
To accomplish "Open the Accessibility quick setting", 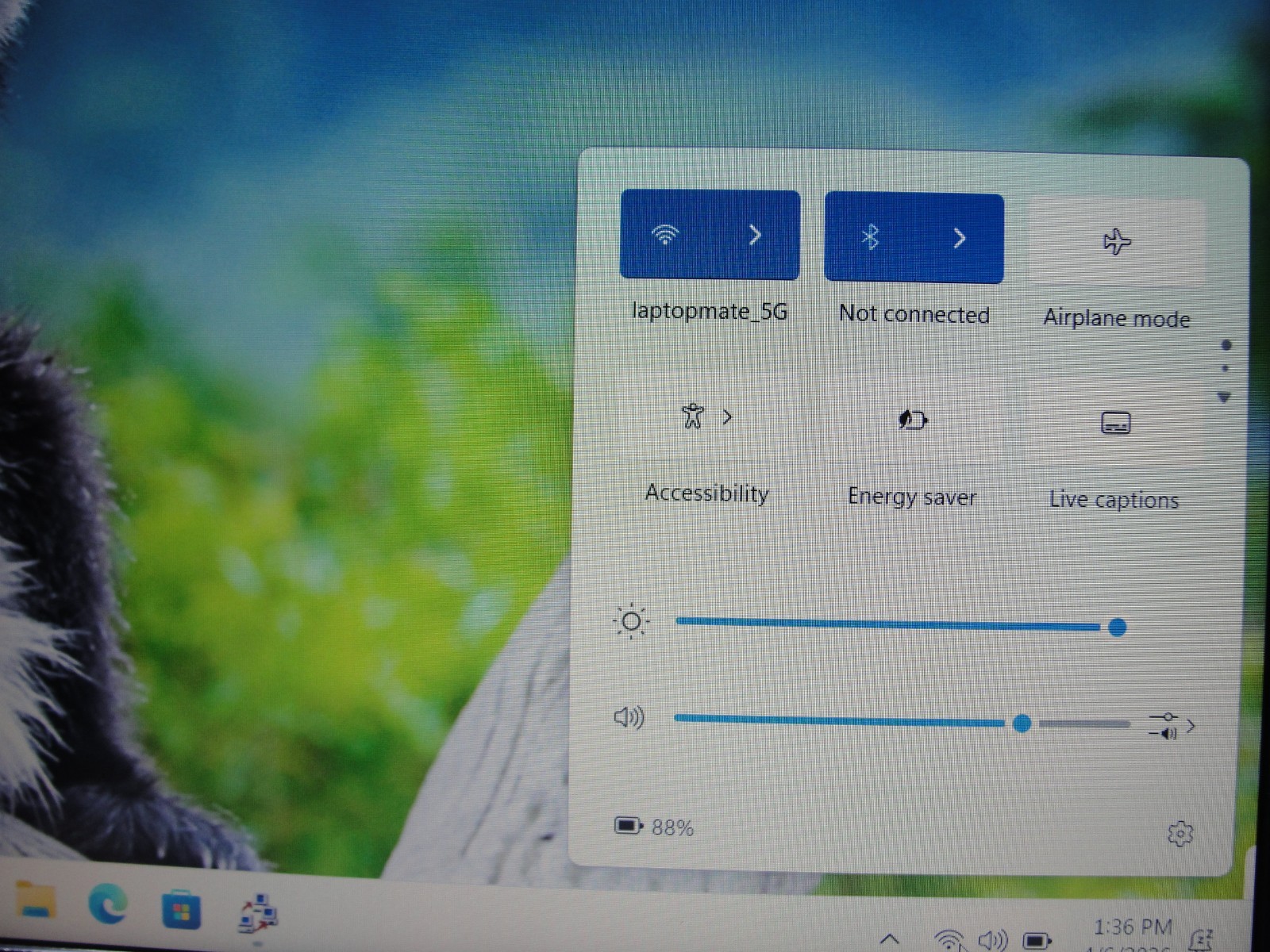I will [x=693, y=416].
